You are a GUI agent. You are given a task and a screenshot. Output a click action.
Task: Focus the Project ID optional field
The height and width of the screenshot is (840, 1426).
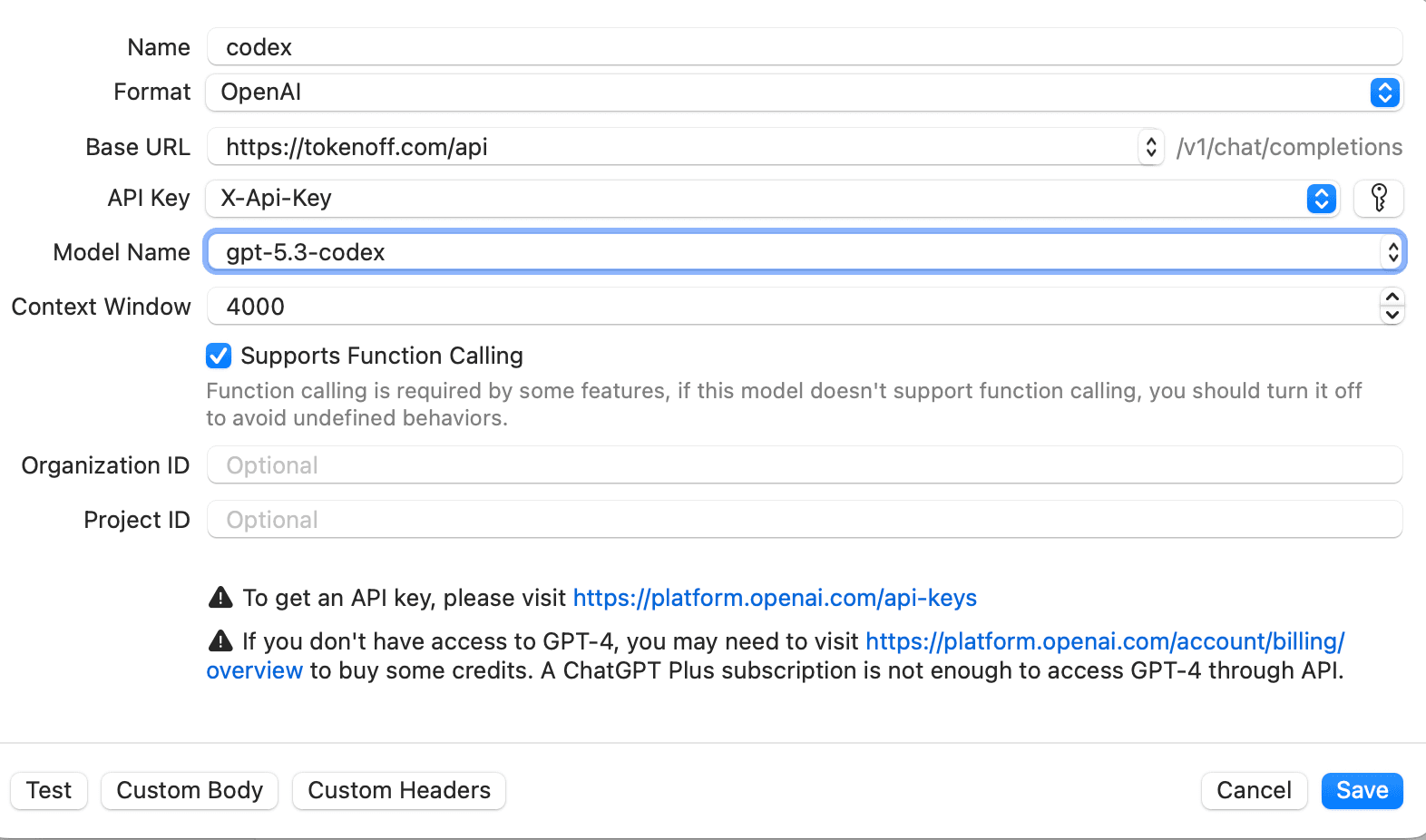(804, 520)
